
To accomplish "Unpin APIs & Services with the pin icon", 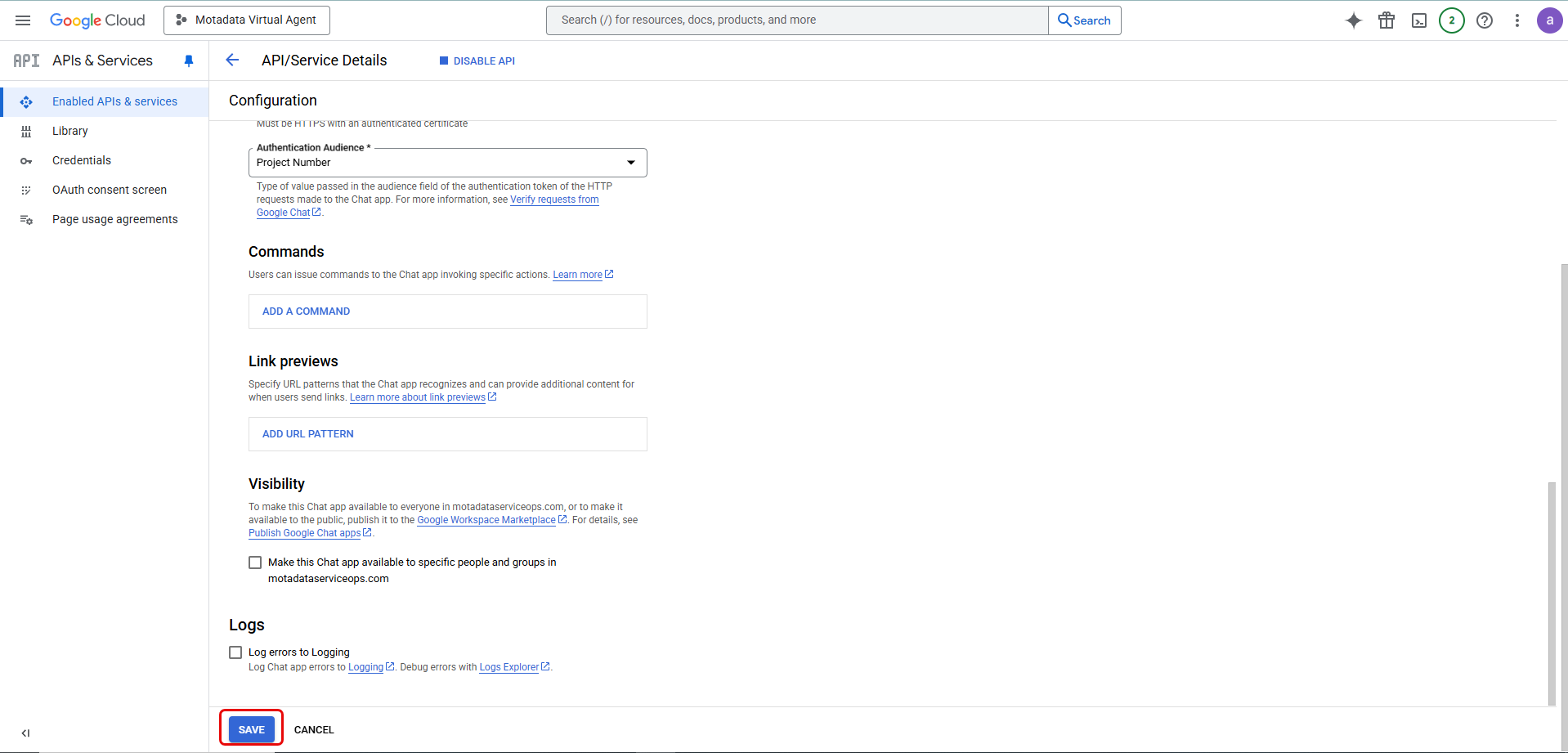I will [189, 61].
